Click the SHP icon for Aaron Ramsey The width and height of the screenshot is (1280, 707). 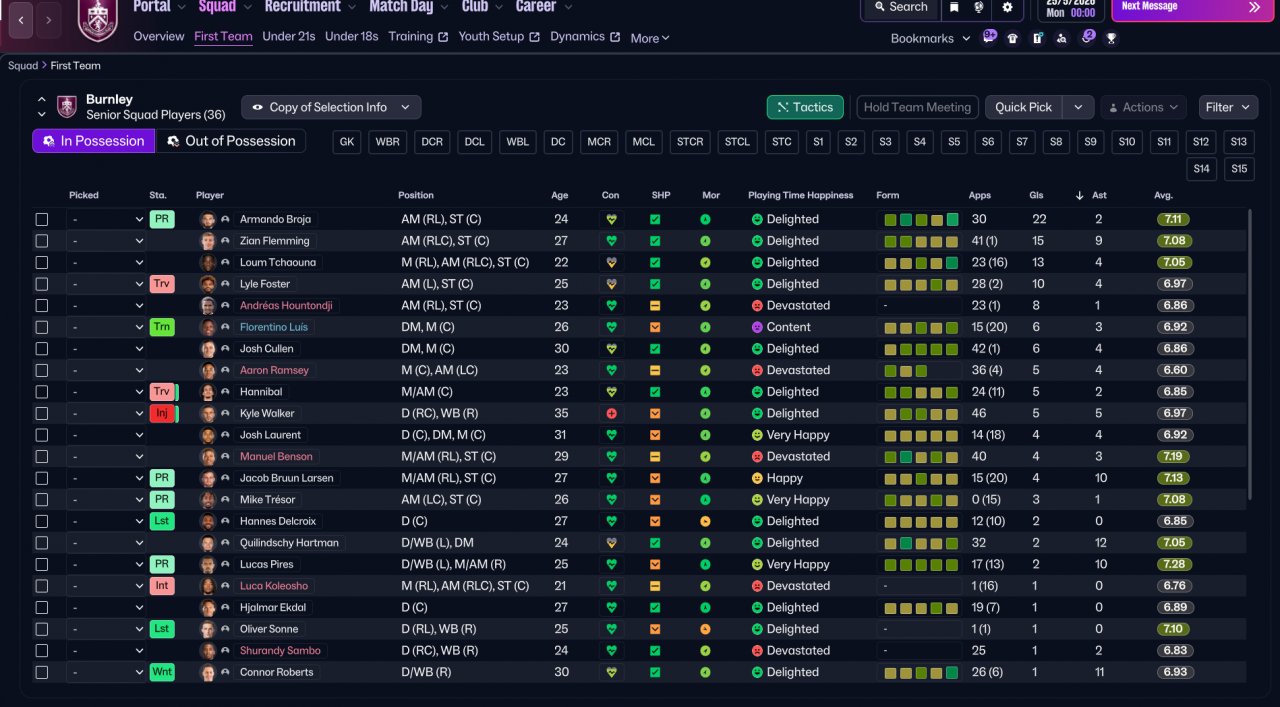[655, 370]
